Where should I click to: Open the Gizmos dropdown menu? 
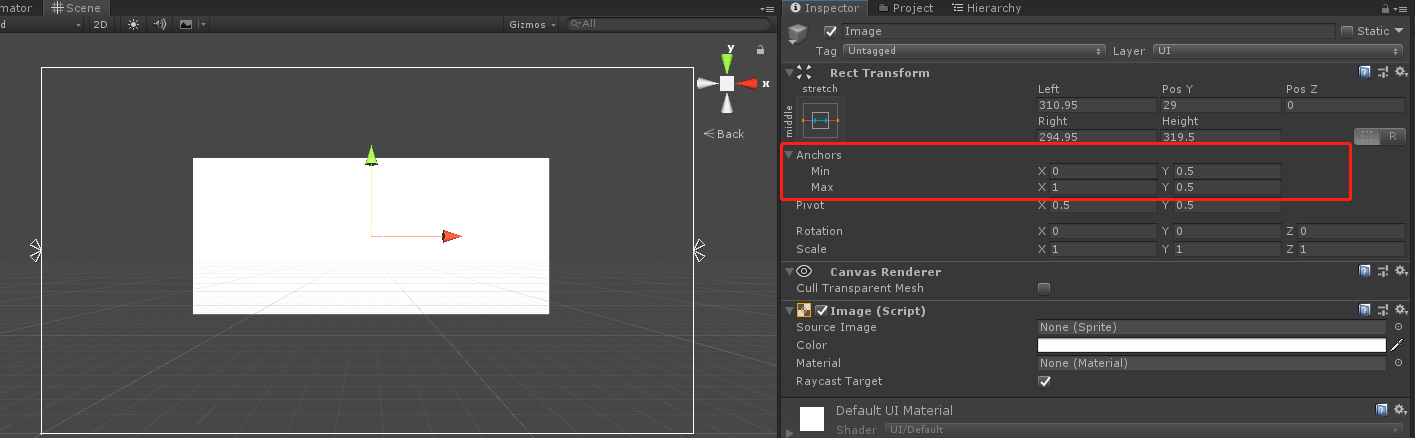[x=532, y=24]
